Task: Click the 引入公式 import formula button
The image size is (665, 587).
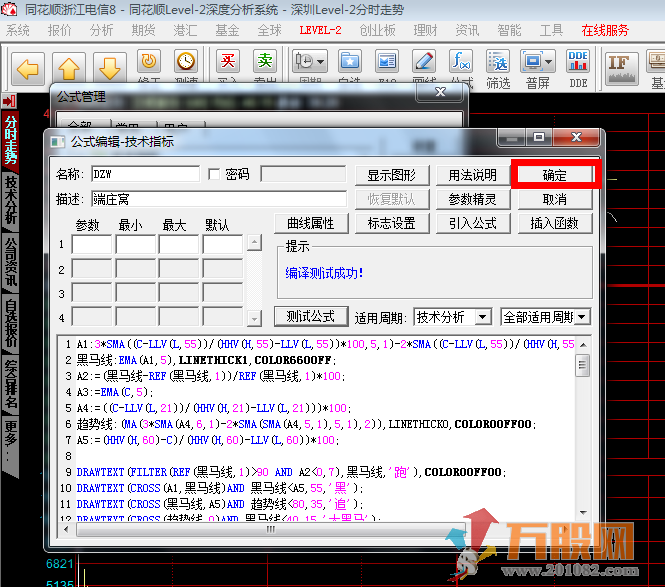Action: 473,223
